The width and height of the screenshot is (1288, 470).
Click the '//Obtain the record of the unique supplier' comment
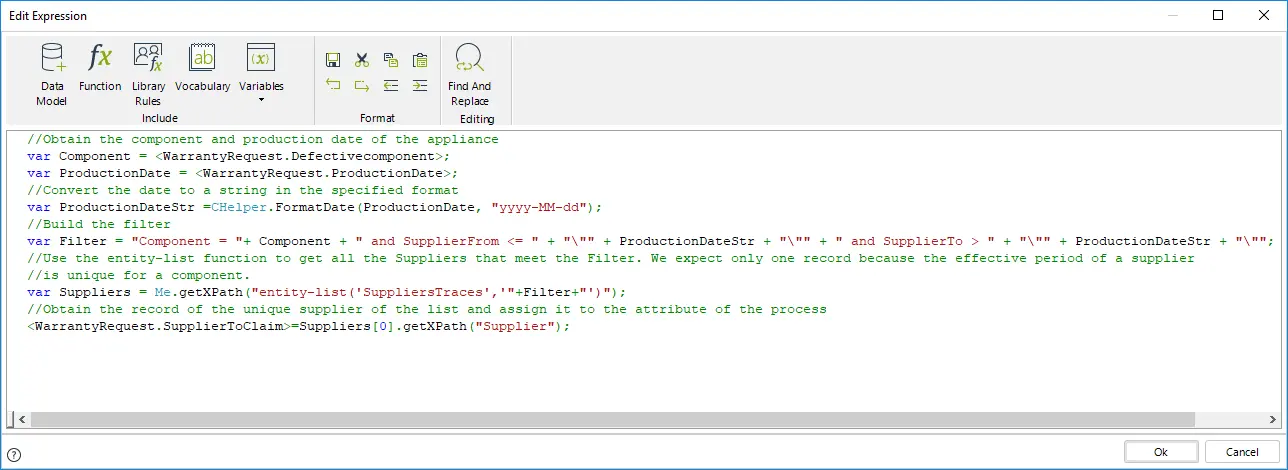click(x=427, y=309)
